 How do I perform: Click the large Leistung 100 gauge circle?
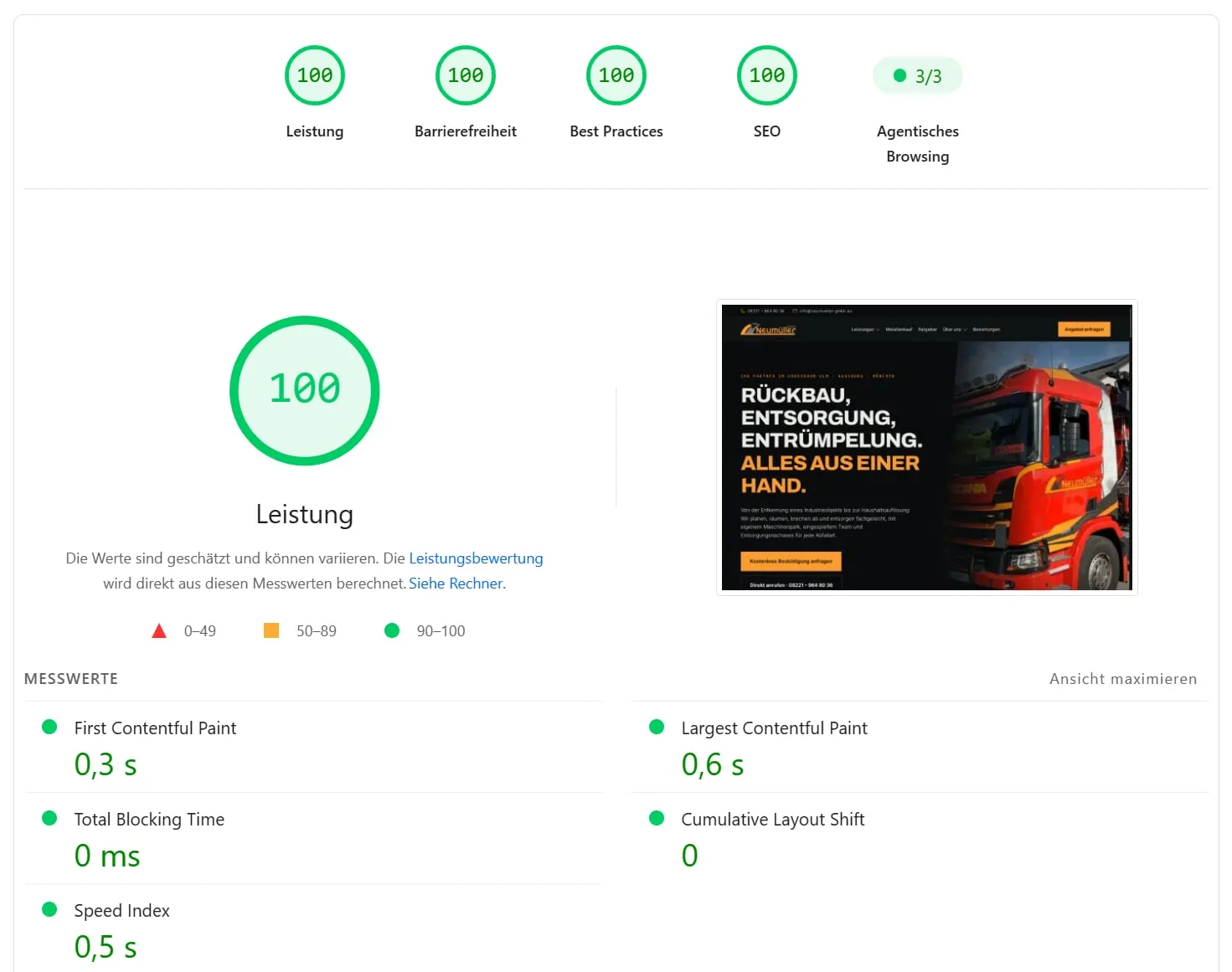click(305, 390)
